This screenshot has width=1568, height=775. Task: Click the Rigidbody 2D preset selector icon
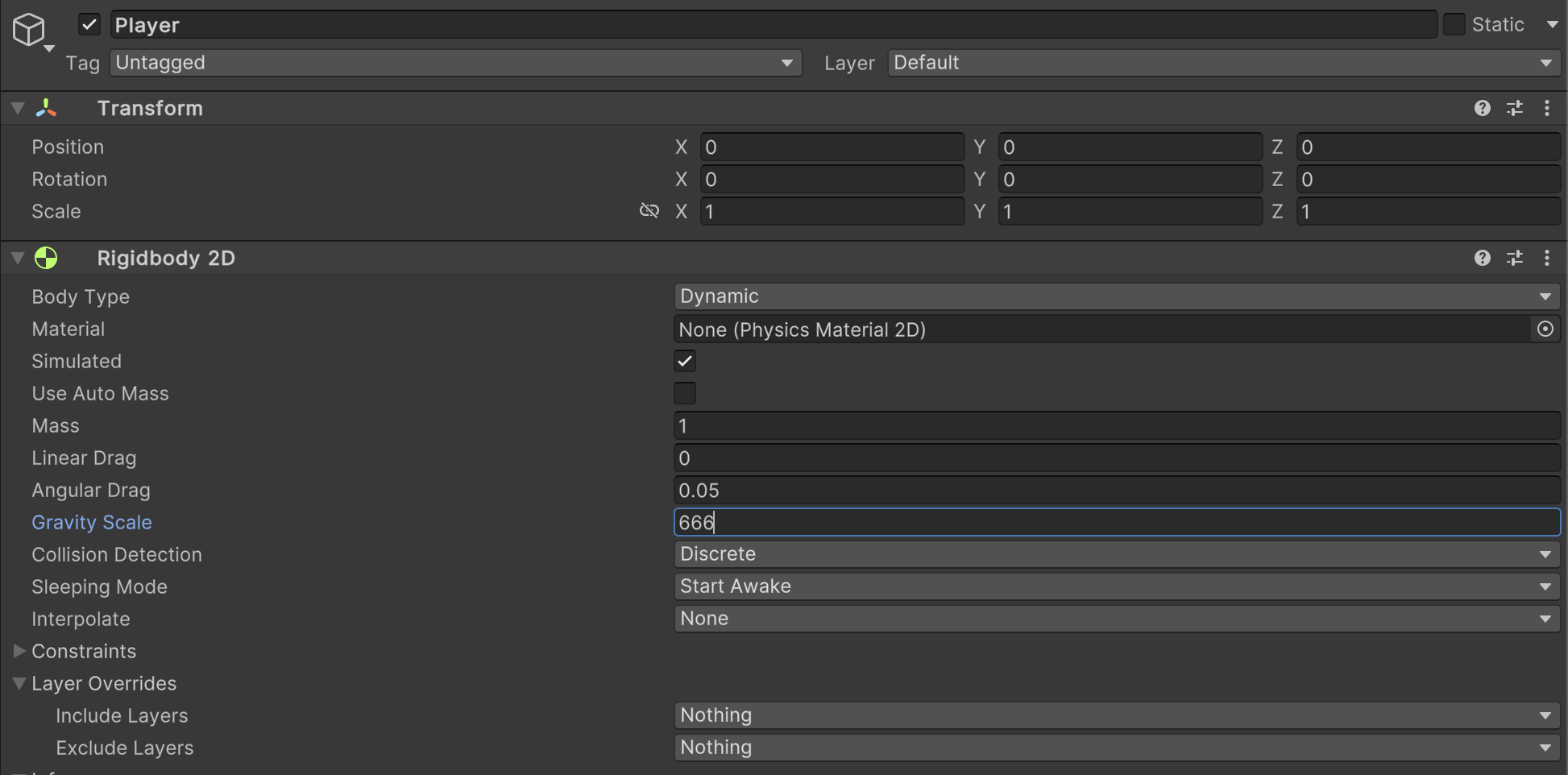[x=1516, y=258]
